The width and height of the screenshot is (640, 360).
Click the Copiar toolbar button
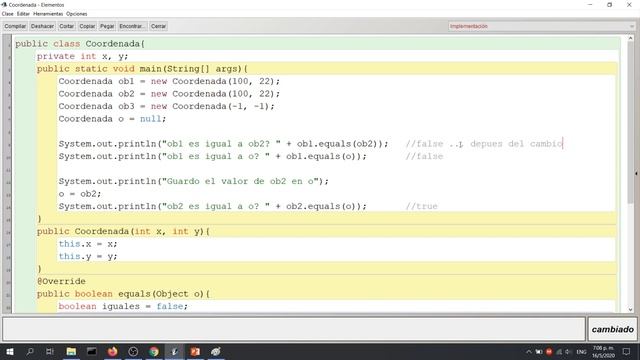click(87, 26)
